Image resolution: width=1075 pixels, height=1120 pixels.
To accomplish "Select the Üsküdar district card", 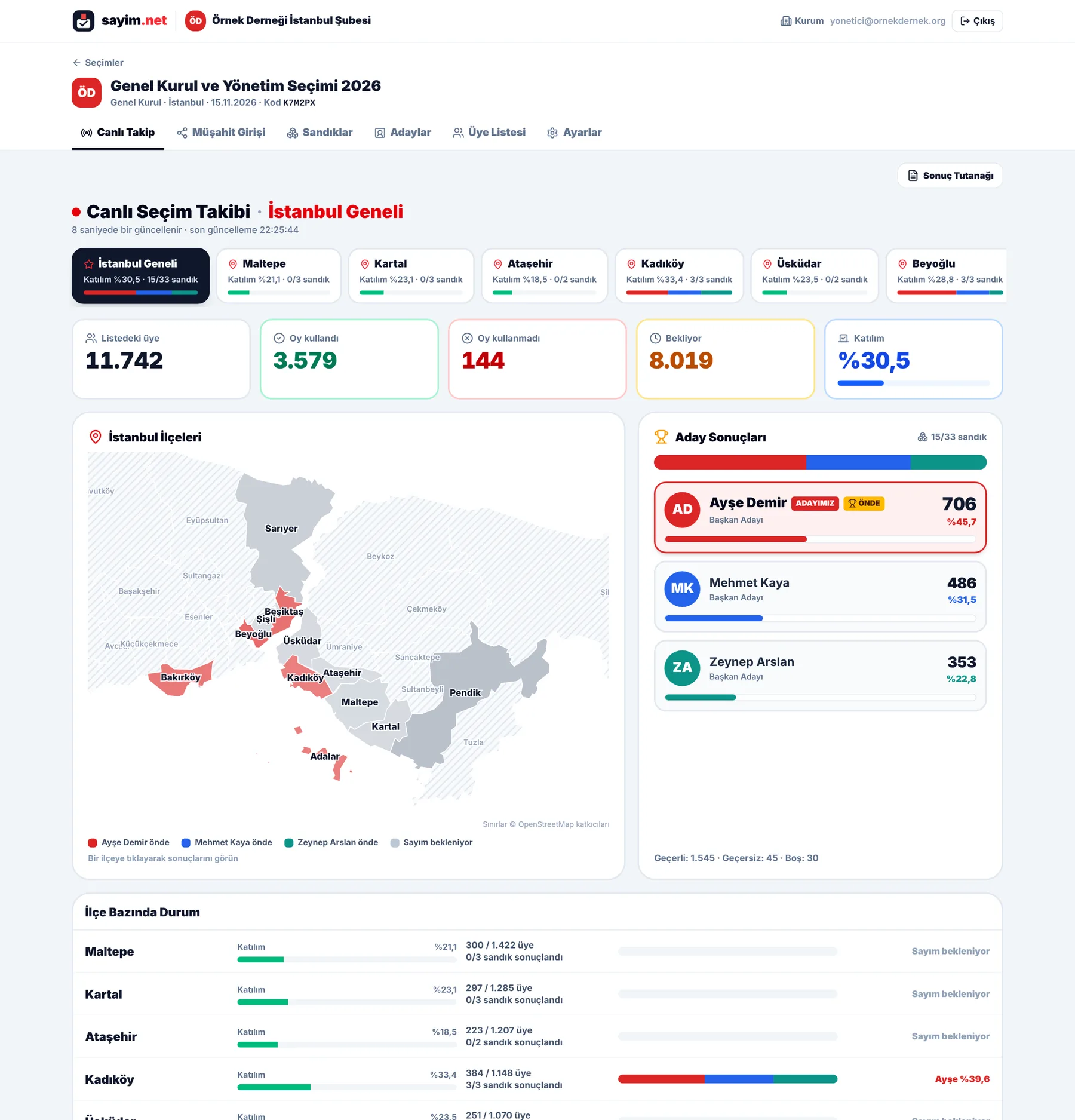I will tap(815, 276).
